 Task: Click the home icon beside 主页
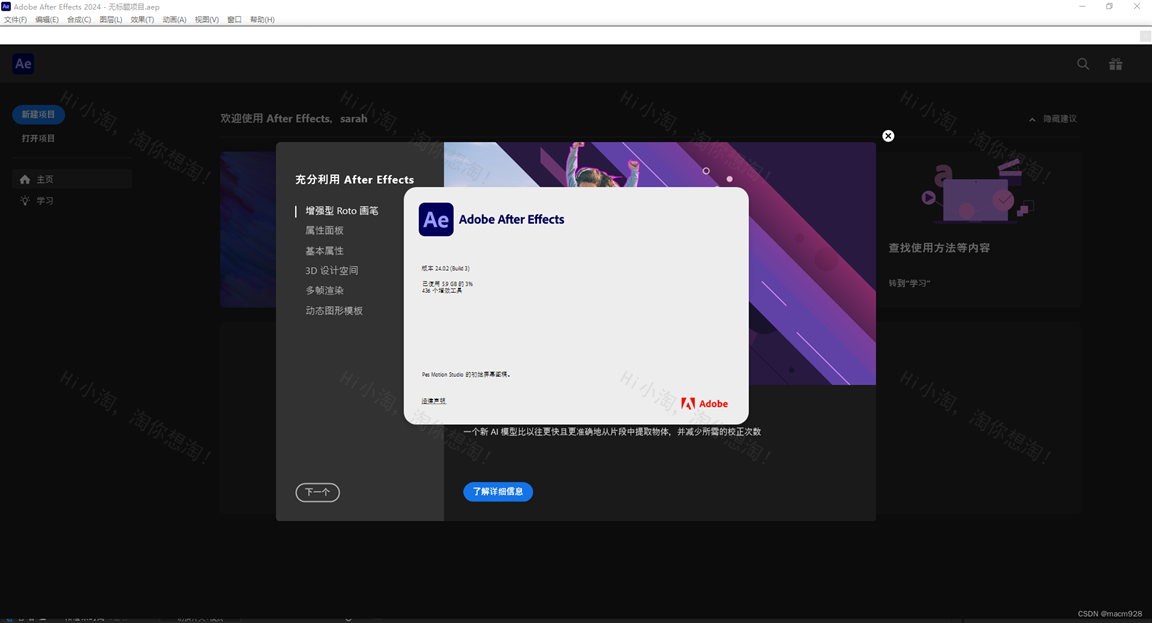click(x=25, y=179)
